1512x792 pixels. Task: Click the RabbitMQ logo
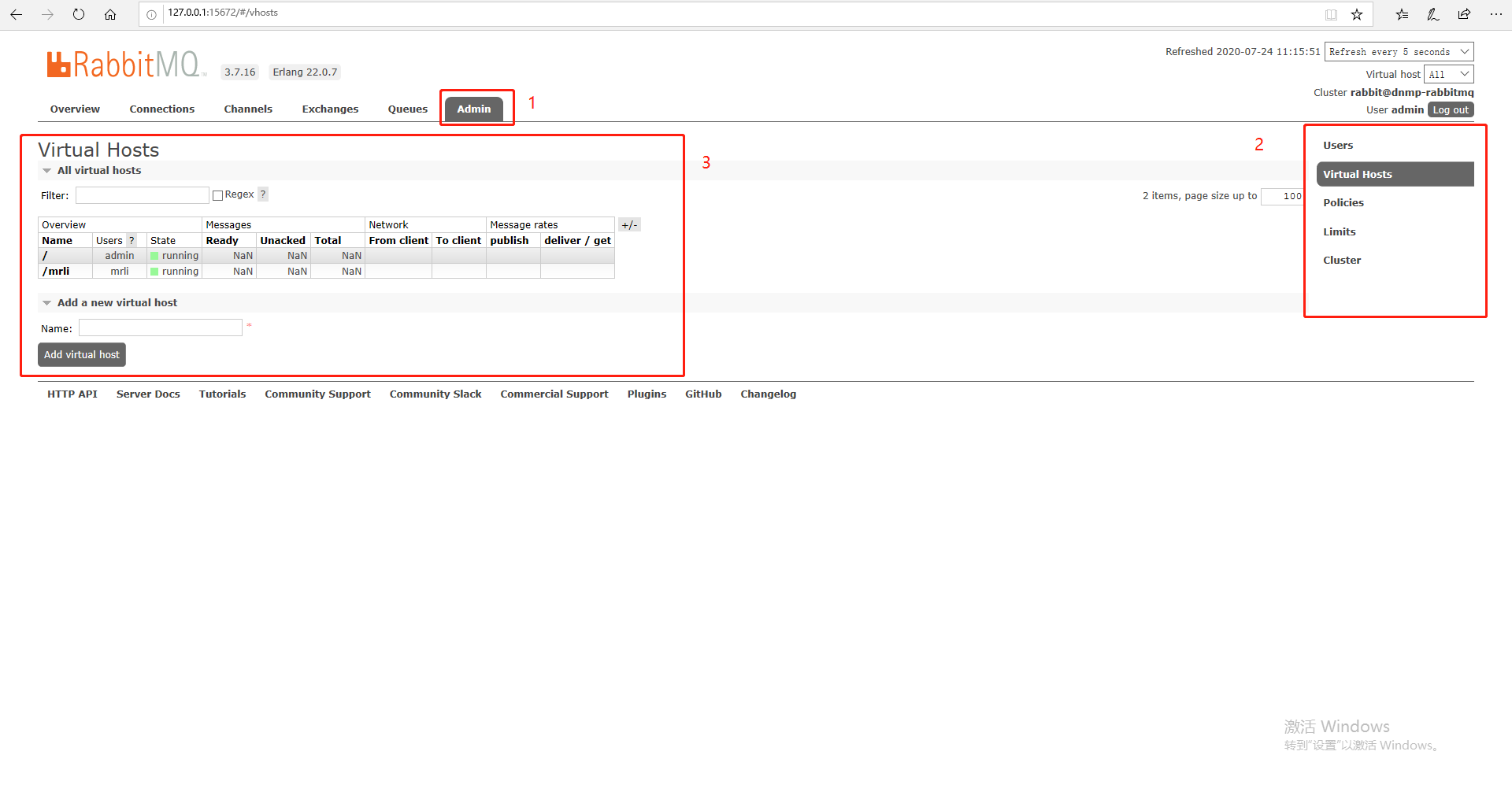coord(126,65)
